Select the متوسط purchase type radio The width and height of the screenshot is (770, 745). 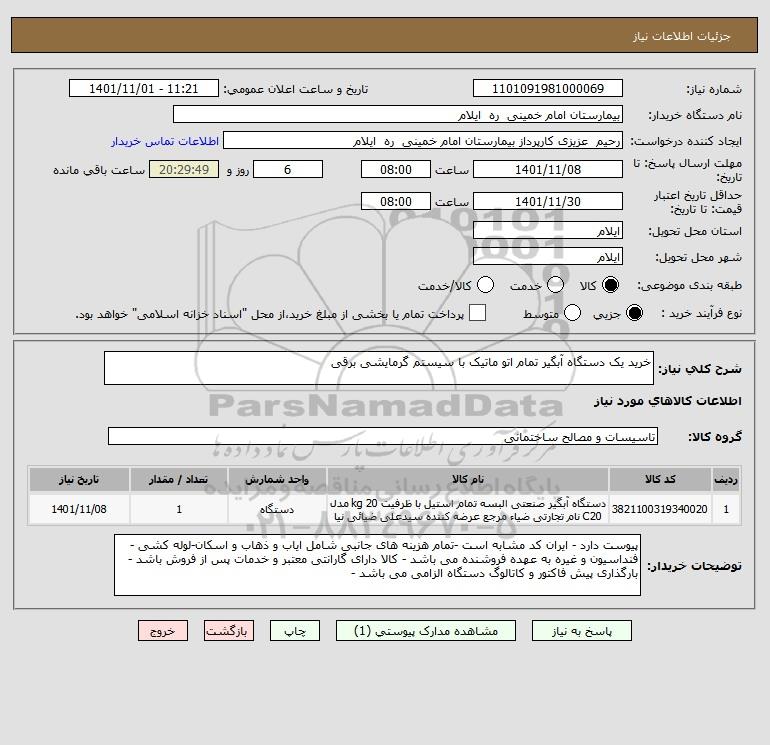tap(572, 313)
